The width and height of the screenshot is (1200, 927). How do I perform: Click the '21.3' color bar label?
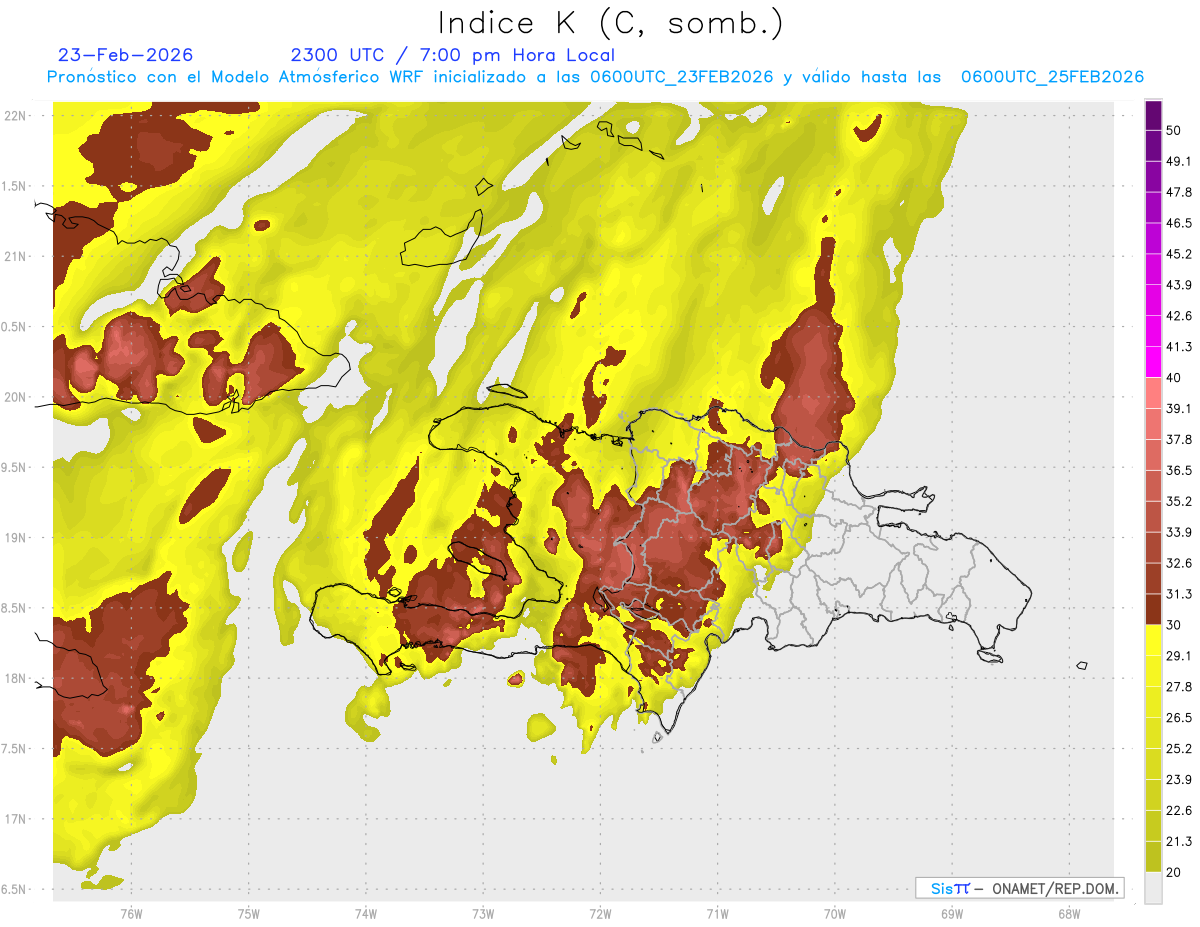[1179, 842]
